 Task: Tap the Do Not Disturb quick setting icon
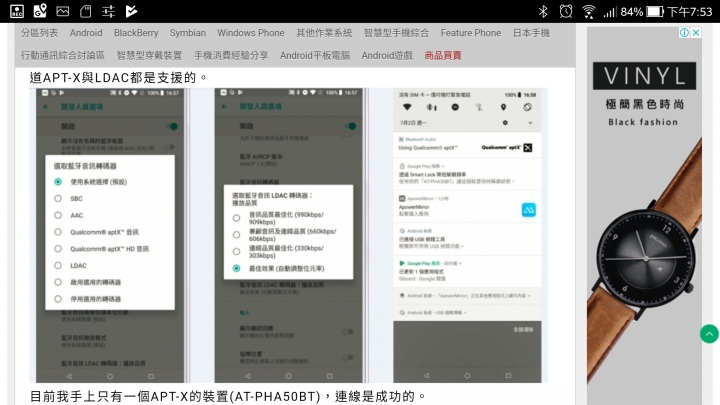(455, 107)
